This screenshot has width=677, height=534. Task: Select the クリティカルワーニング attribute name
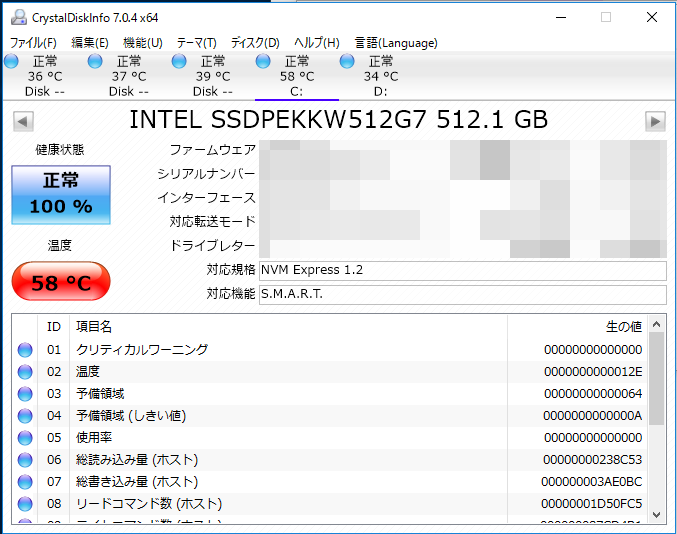[142, 350]
